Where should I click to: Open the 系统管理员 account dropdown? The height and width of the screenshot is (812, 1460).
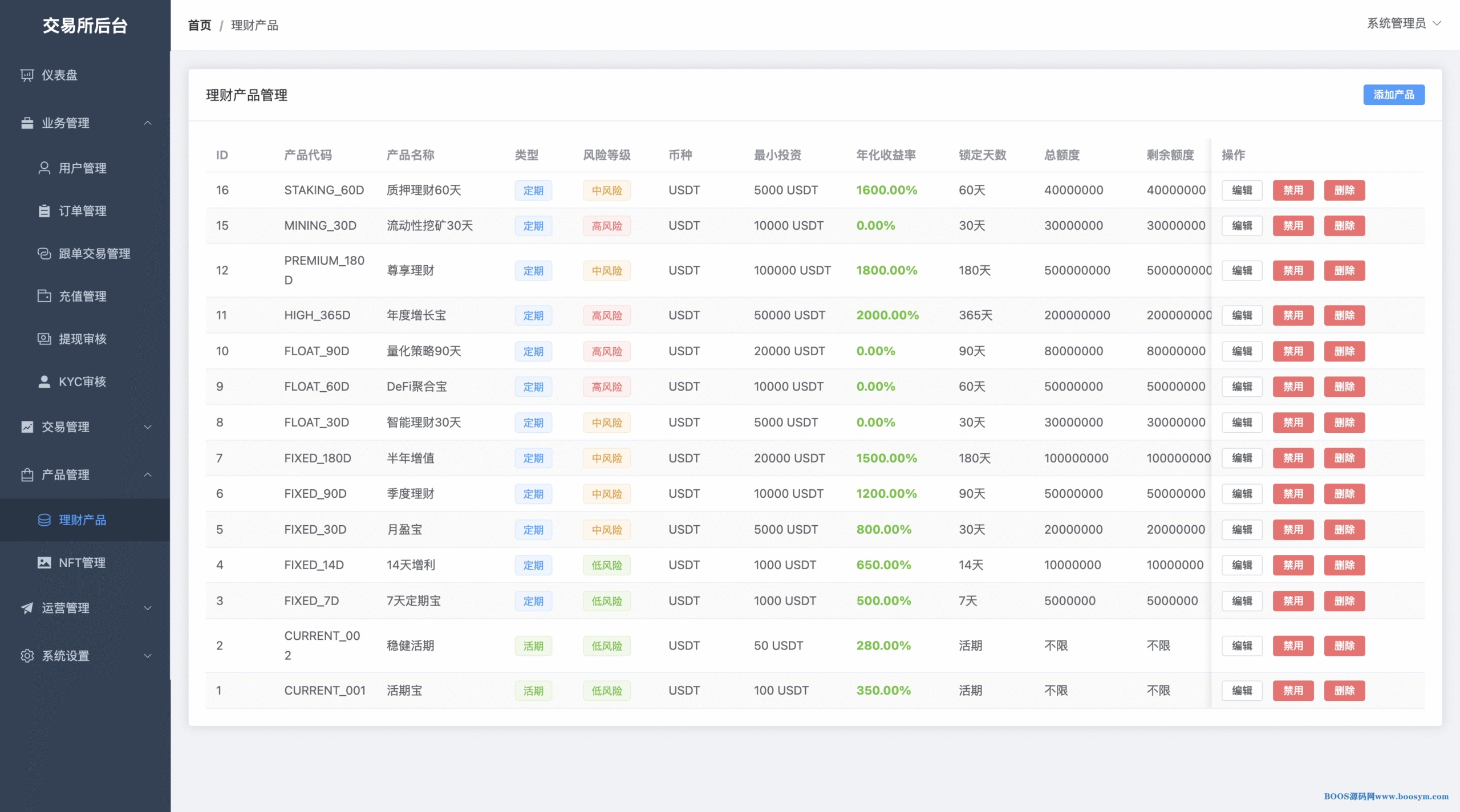click(1404, 23)
